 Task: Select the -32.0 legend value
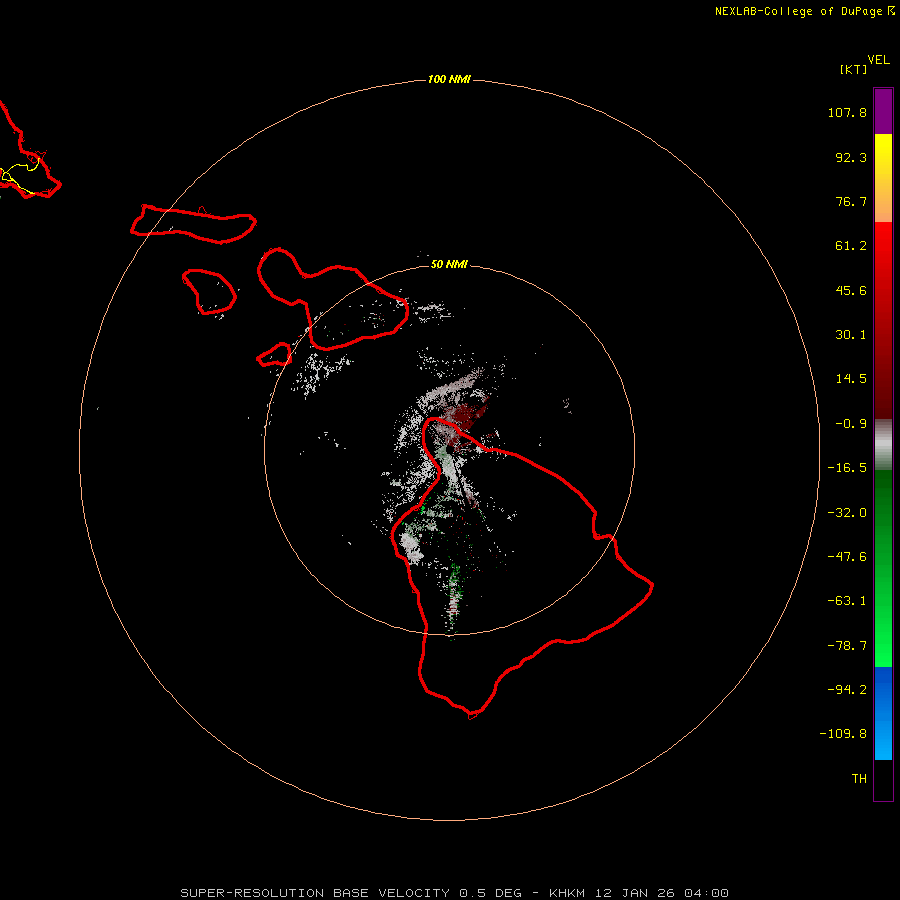coord(847,513)
